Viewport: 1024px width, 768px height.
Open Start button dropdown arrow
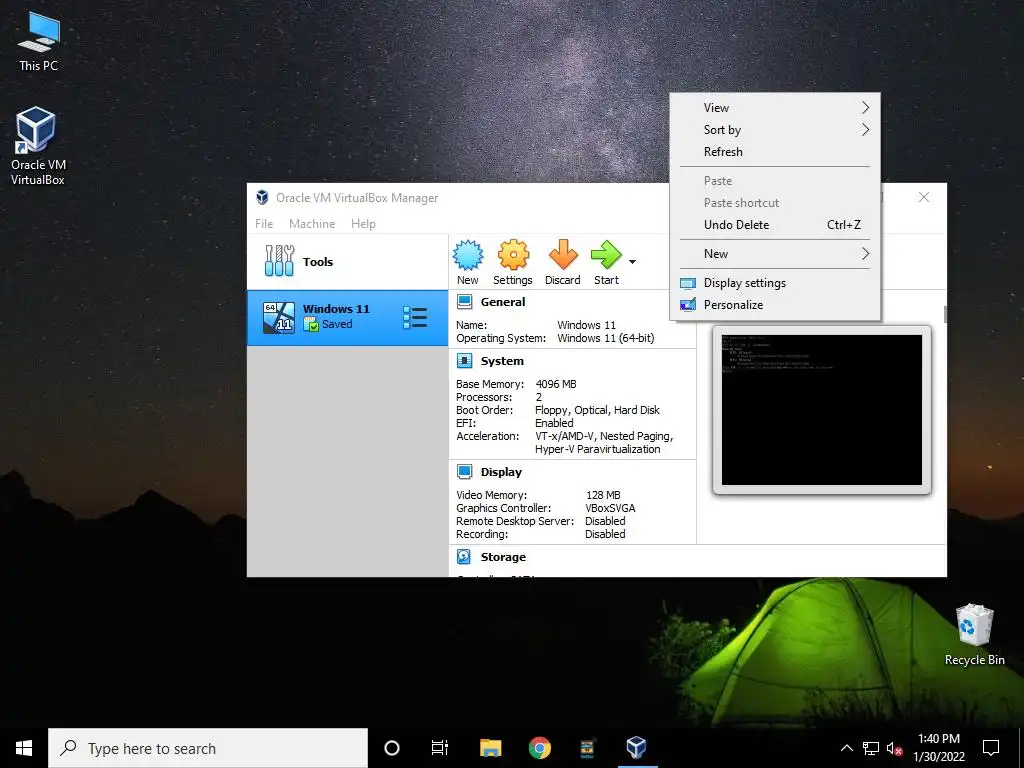pyautogui.click(x=632, y=262)
